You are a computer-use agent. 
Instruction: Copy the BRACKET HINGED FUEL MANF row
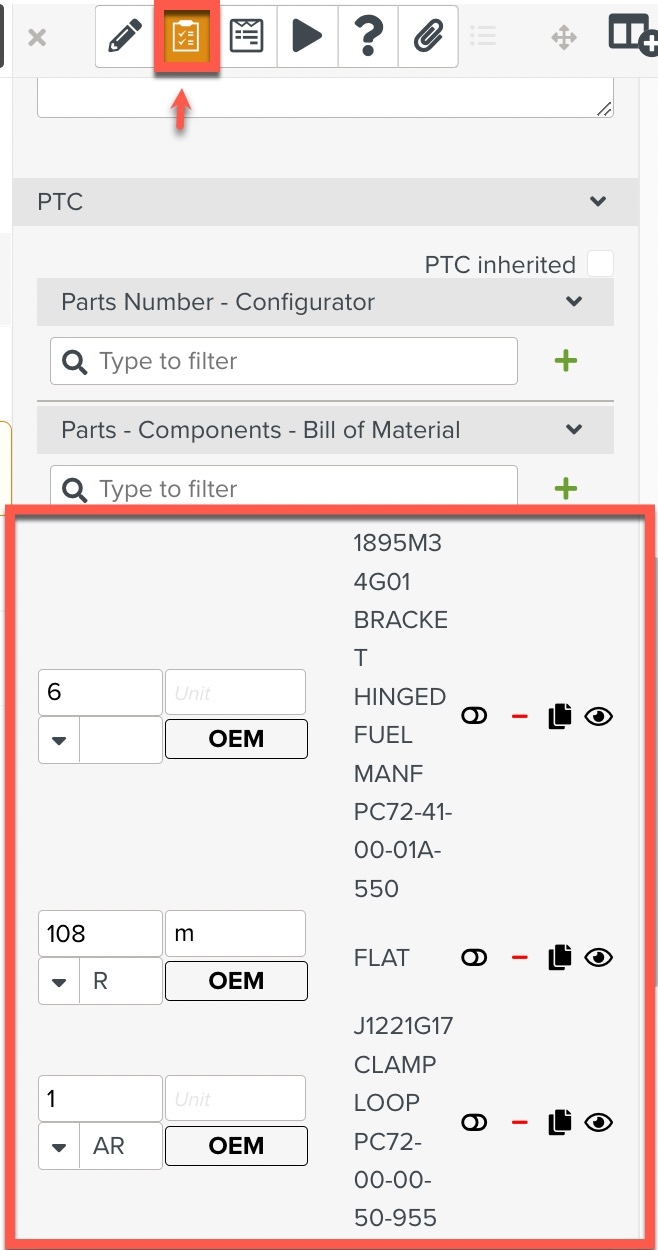point(560,716)
